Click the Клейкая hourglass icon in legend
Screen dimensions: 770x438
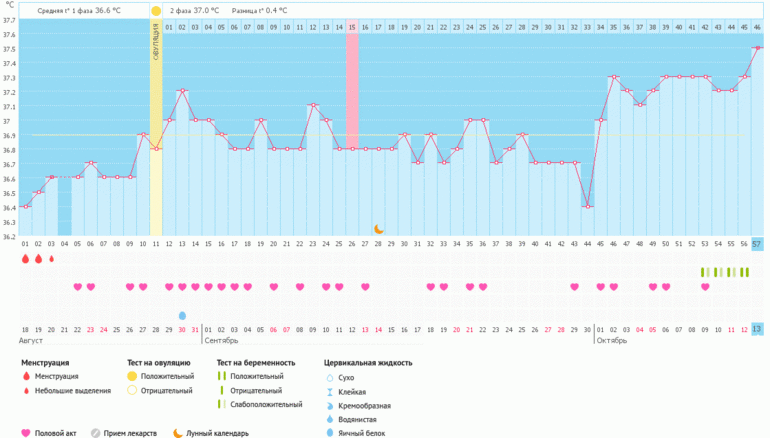click(331, 391)
